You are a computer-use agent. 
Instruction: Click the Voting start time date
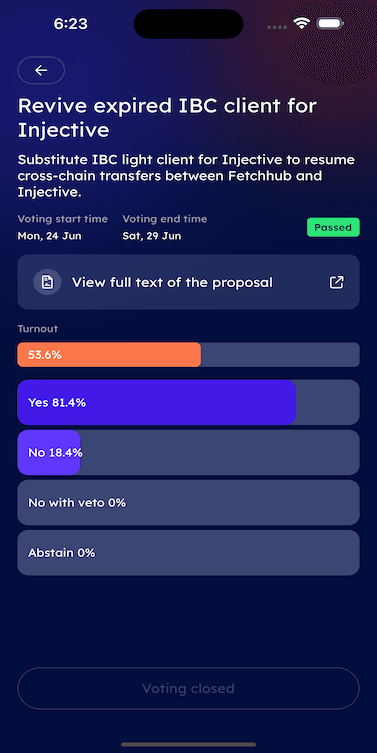[x=49, y=236]
